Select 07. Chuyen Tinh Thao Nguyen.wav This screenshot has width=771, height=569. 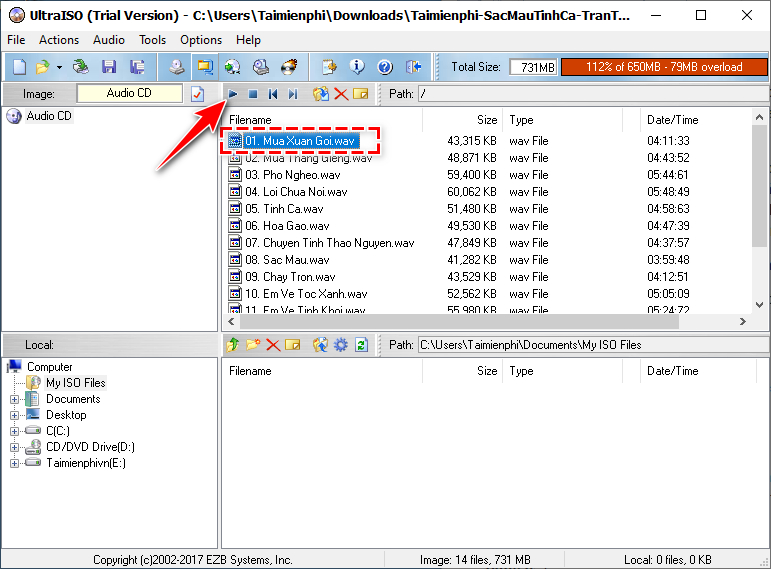(329, 243)
